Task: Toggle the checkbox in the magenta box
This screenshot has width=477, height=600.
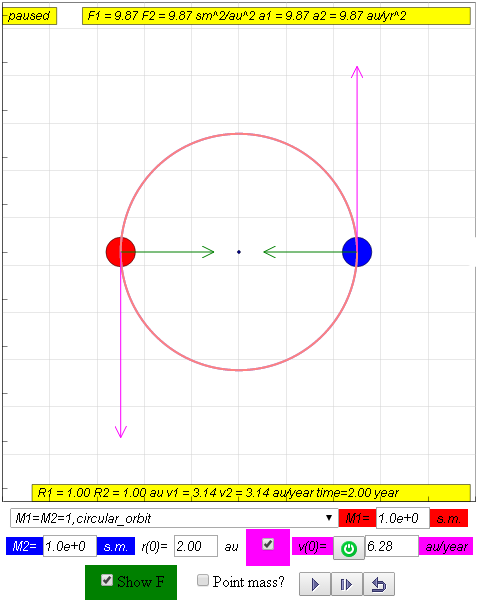Action: tap(268, 544)
